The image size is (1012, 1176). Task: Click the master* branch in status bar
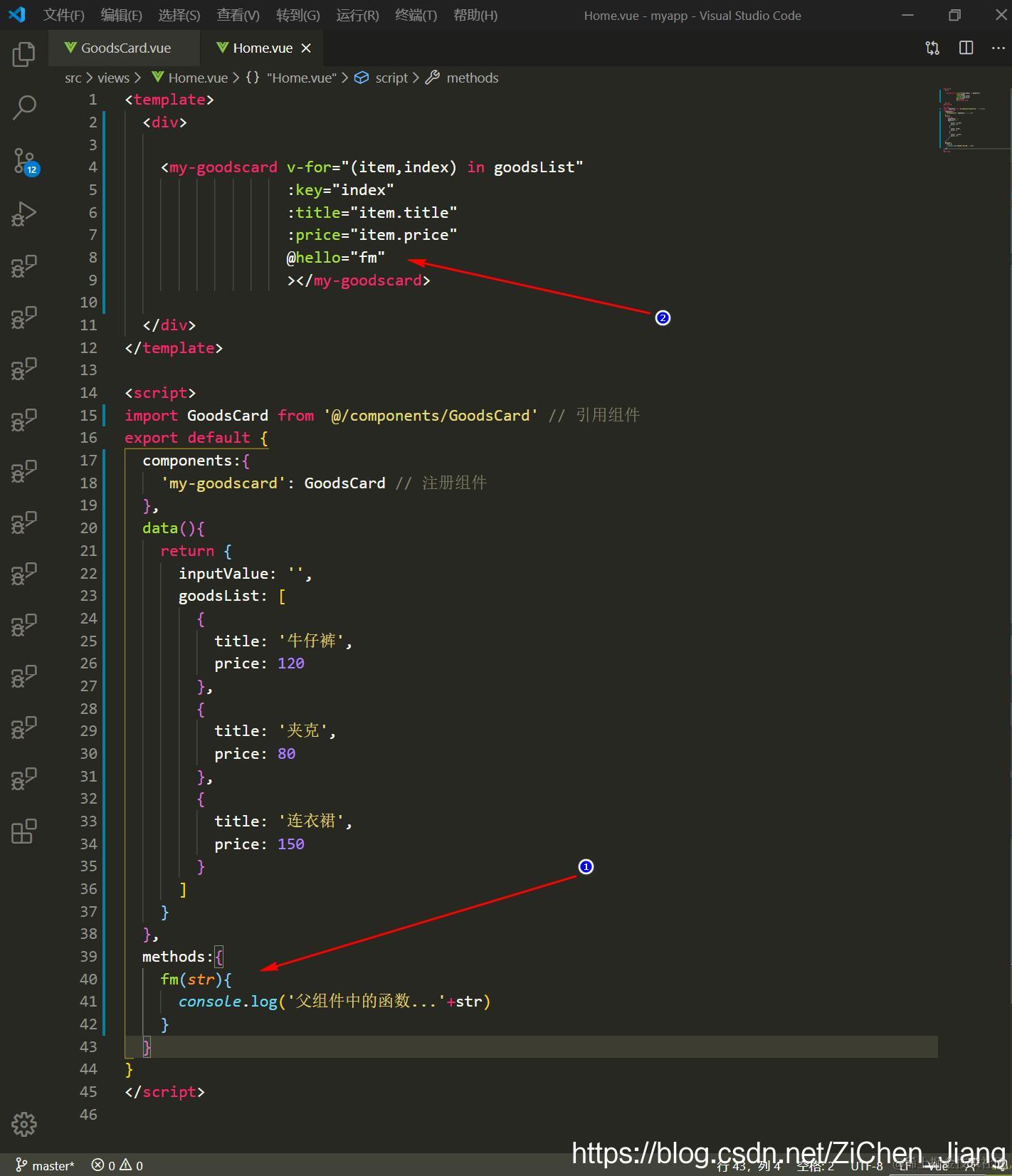pos(46,1165)
